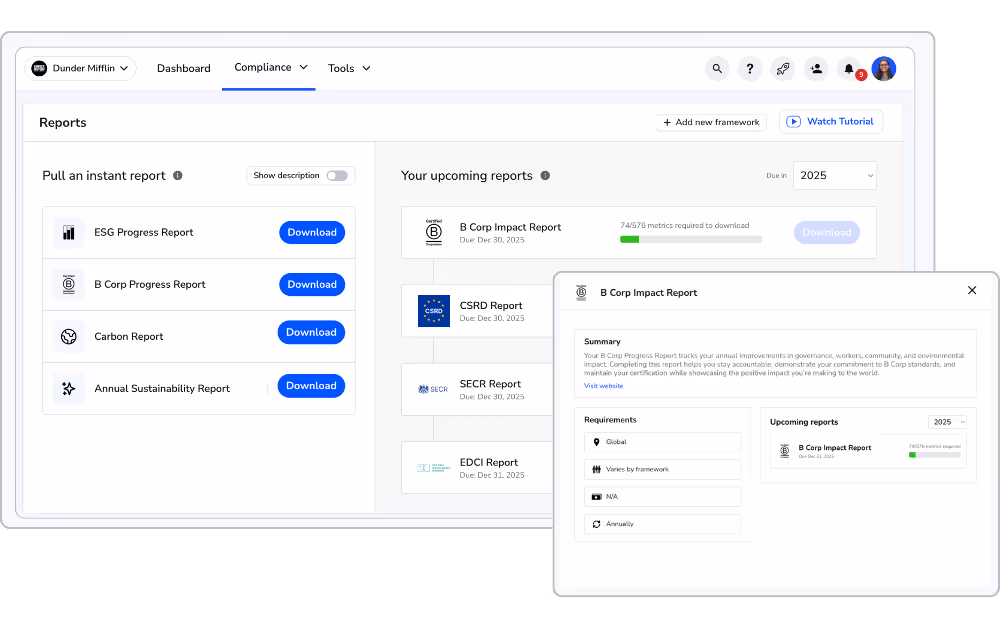Click disabled Download for B Corp Impact Report
This screenshot has width=1000, height=623.
[827, 233]
